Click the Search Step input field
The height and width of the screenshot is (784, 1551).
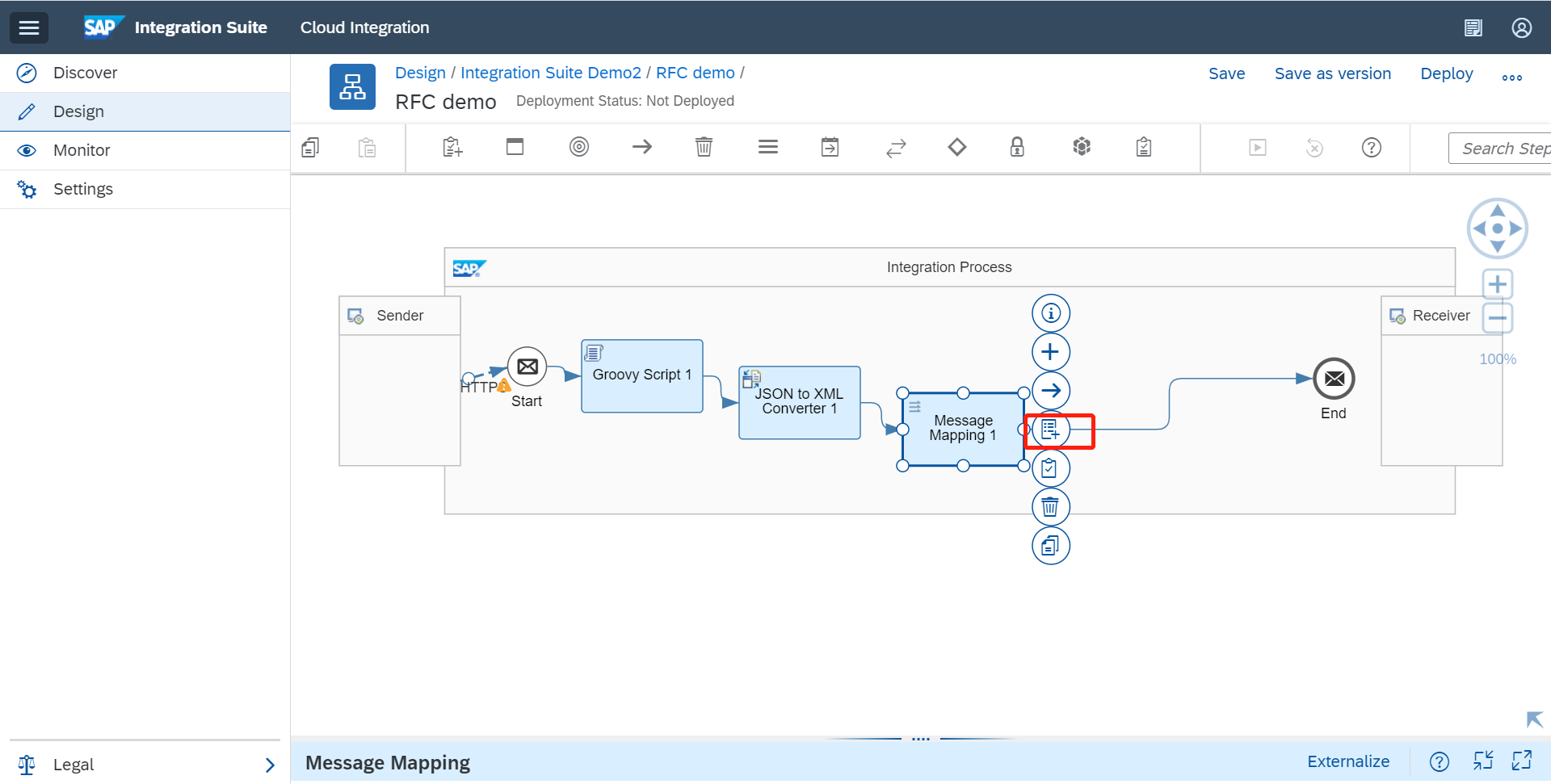[1499, 149]
